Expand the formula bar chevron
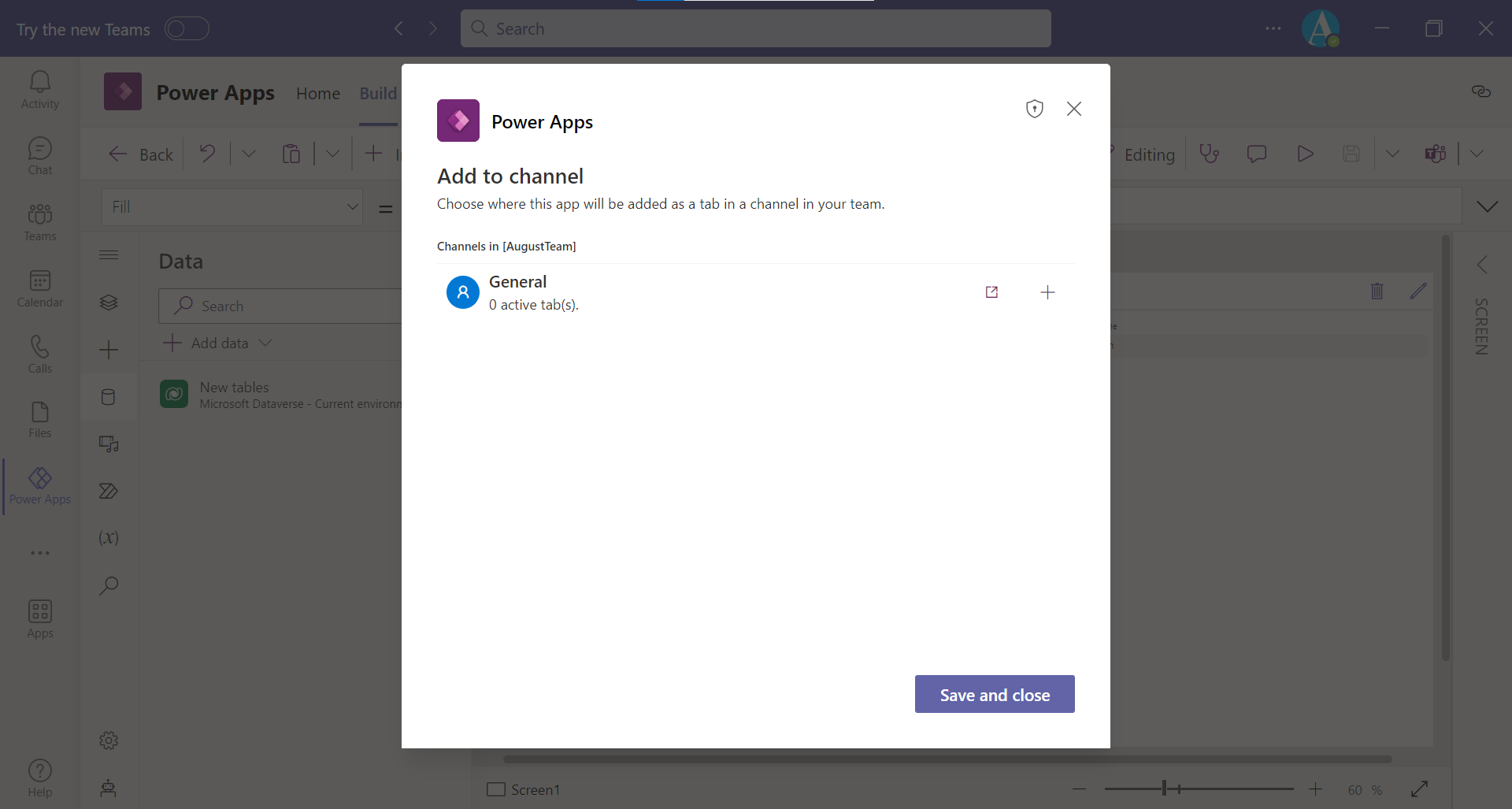This screenshot has width=1512, height=809. pos(1488,206)
